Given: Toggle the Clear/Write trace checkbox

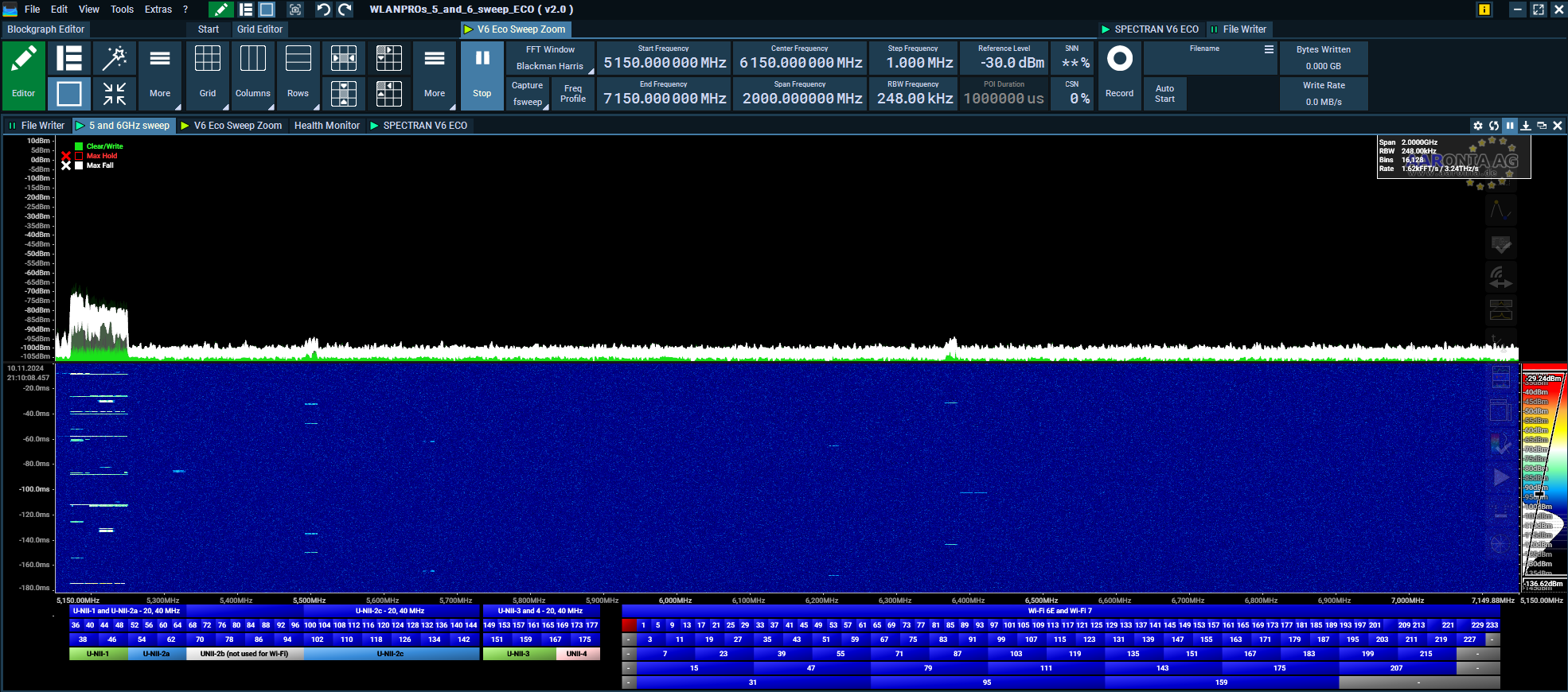Looking at the screenshot, I should tap(79, 146).
